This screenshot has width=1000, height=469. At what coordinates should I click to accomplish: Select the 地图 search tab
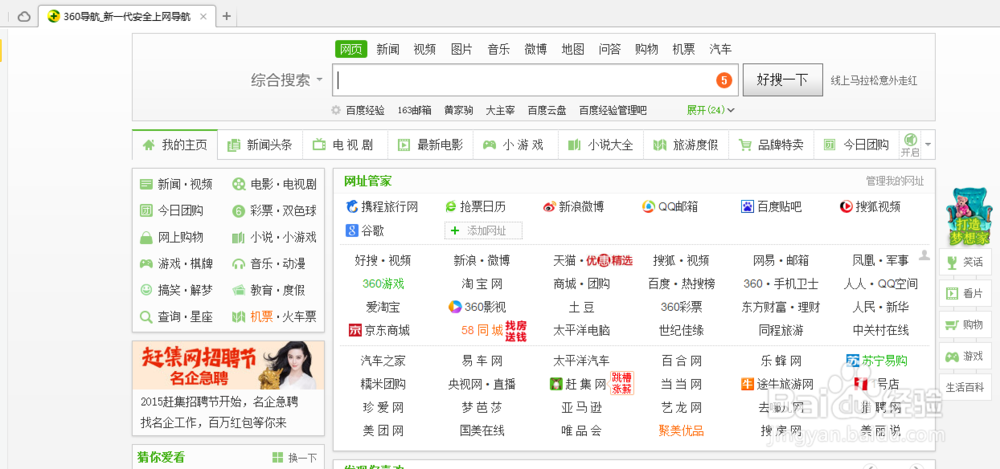[573, 49]
